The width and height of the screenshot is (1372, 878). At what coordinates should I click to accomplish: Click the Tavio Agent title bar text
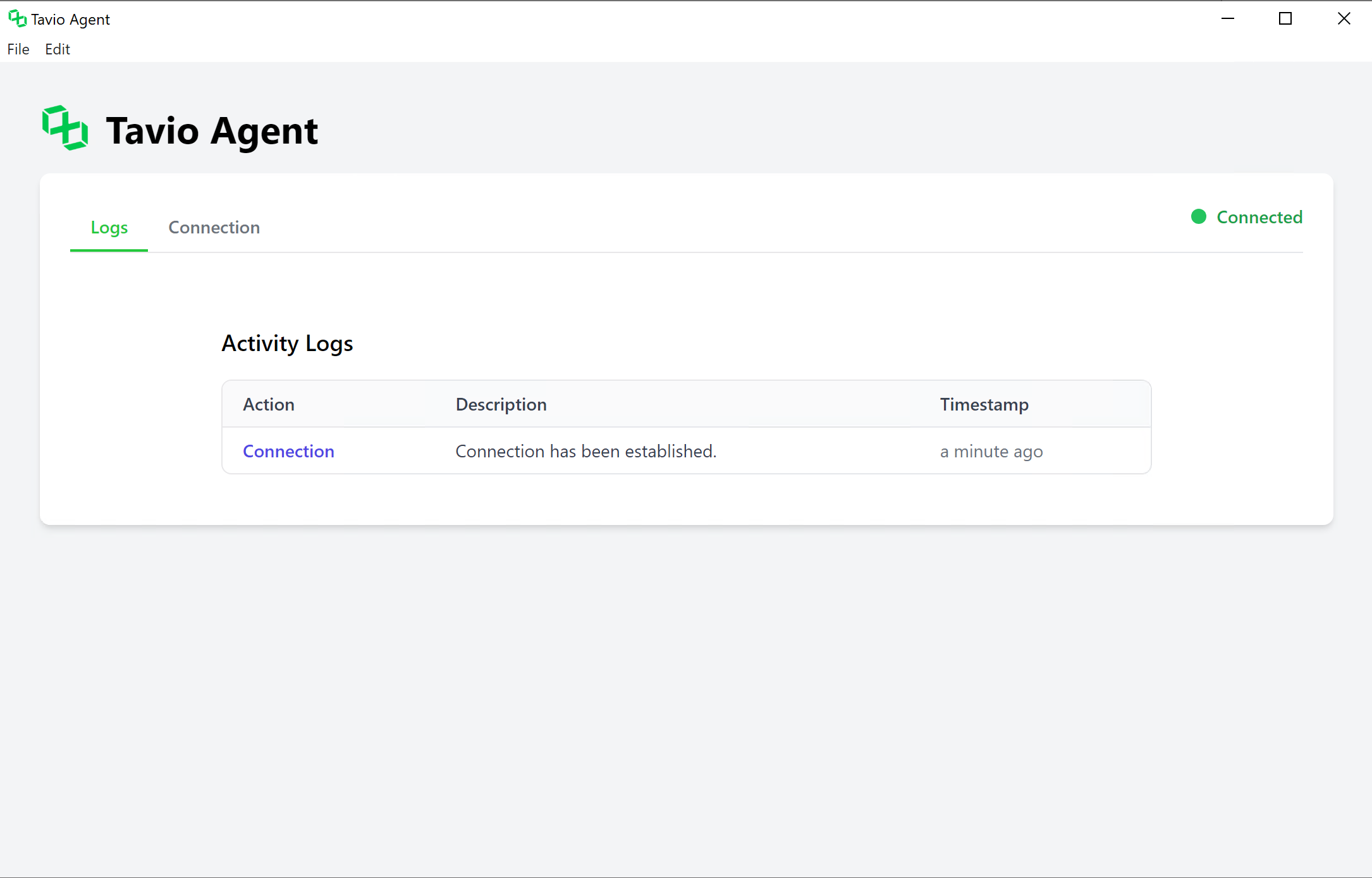coord(70,20)
